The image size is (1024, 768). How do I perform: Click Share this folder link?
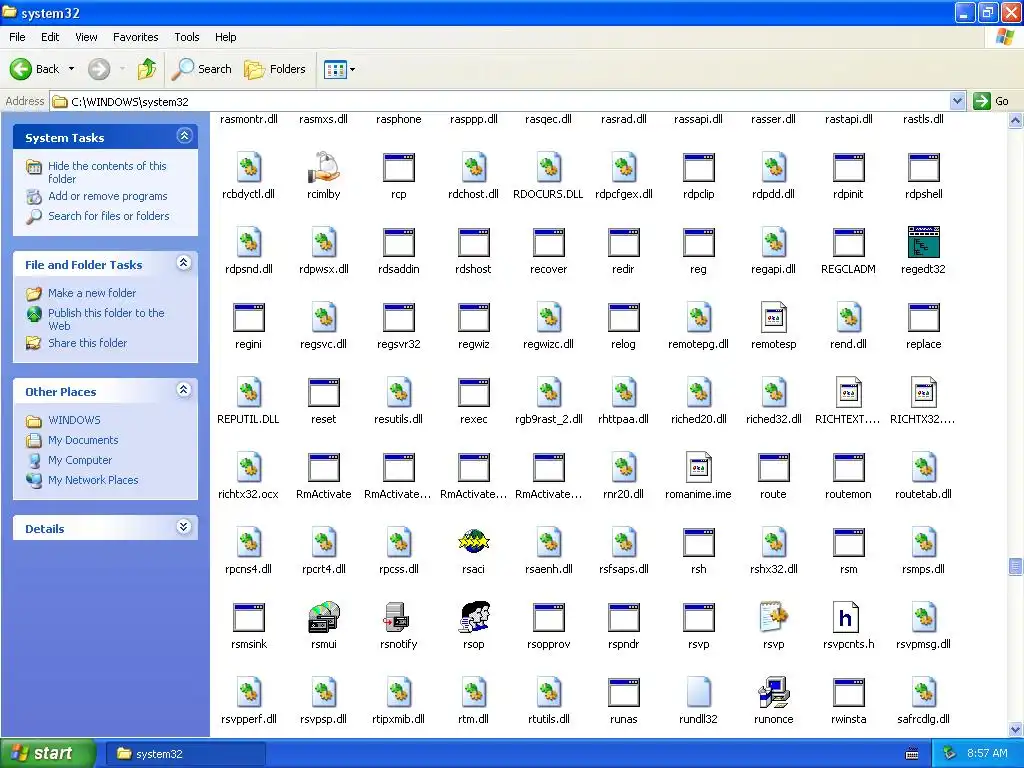pos(88,343)
